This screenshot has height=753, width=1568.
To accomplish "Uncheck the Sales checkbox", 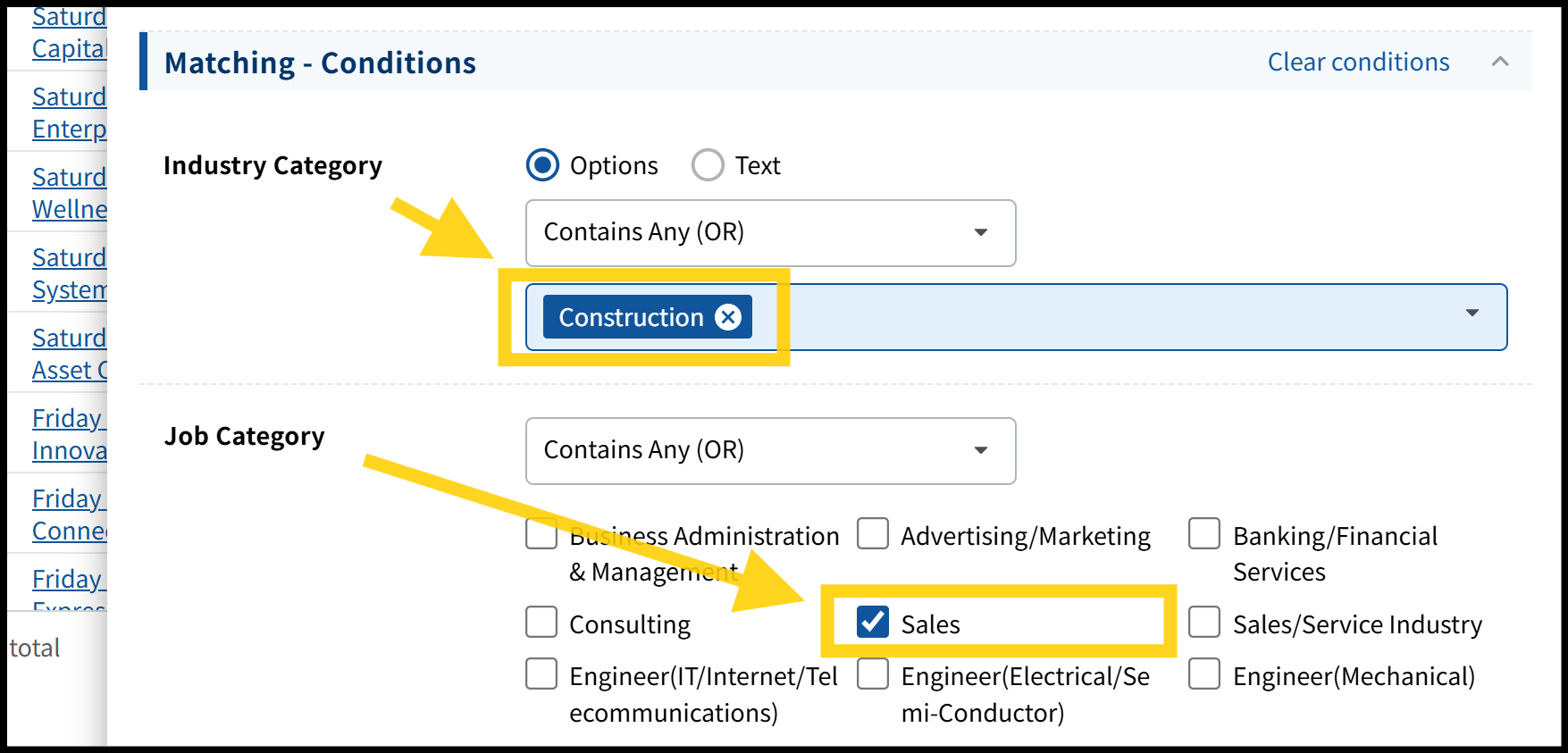I will click(x=872, y=623).
